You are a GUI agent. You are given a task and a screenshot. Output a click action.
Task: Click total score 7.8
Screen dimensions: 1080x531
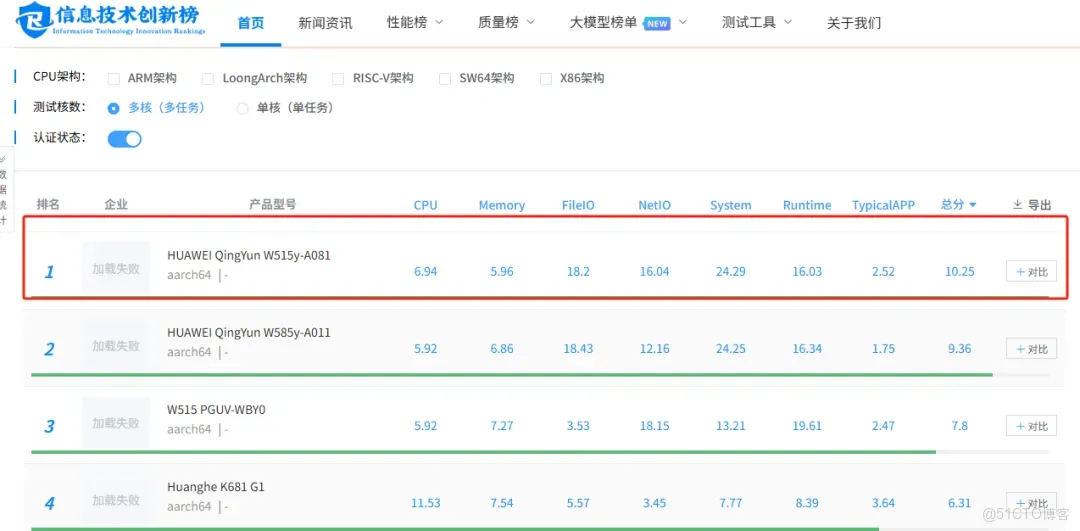point(959,426)
